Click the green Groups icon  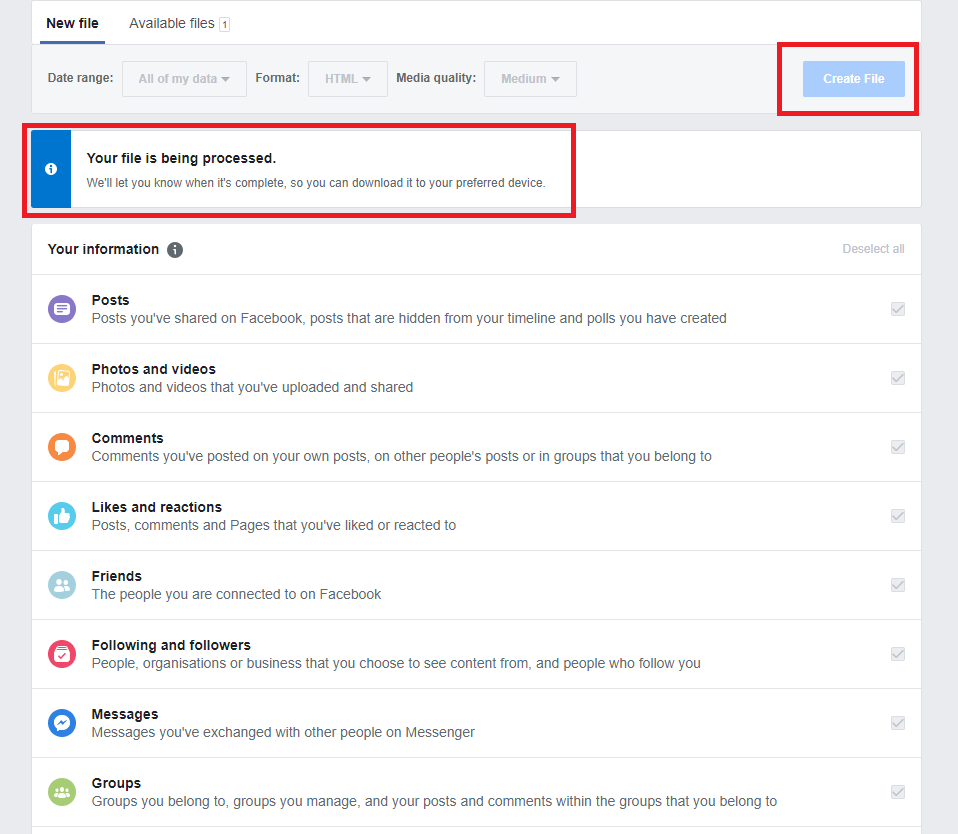point(62,792)
